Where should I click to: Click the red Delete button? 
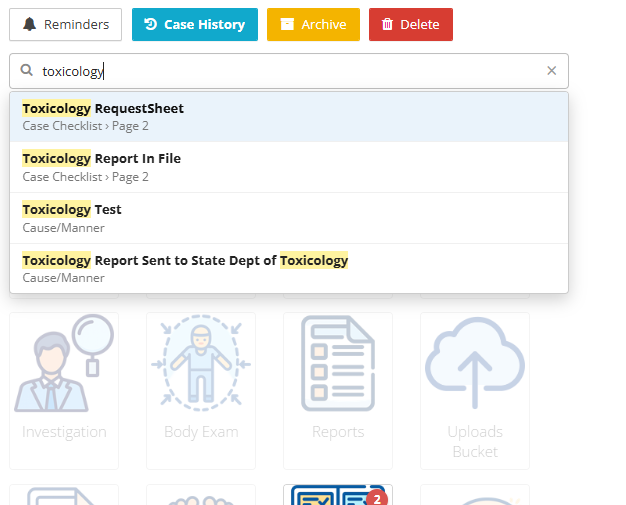tap(411, 24)
